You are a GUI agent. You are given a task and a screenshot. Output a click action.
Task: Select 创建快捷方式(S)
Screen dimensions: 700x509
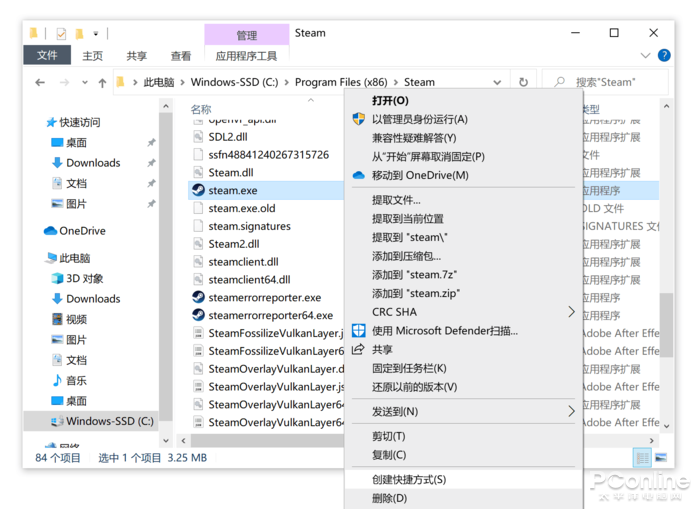[x=463, y=480]
